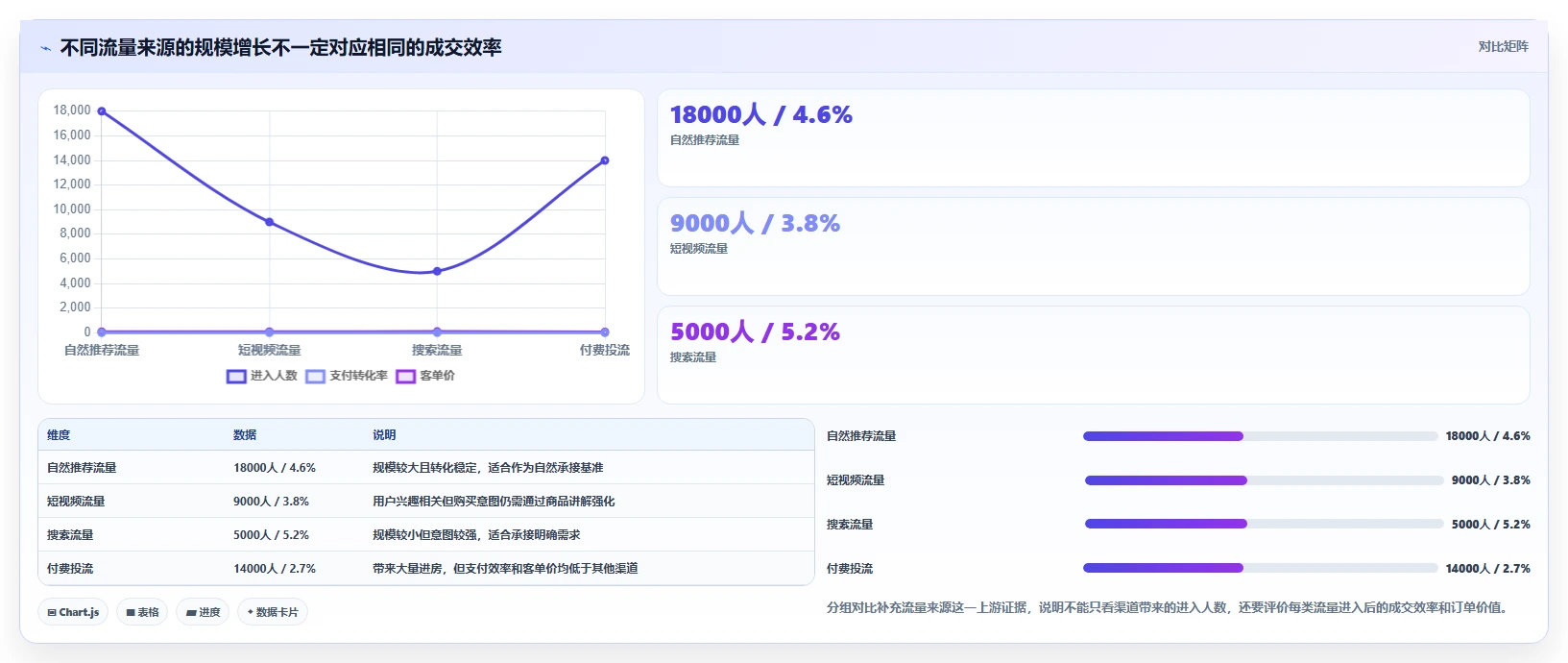Click the header icon beside the title
Screen dimensions: 1568x663
45,48
